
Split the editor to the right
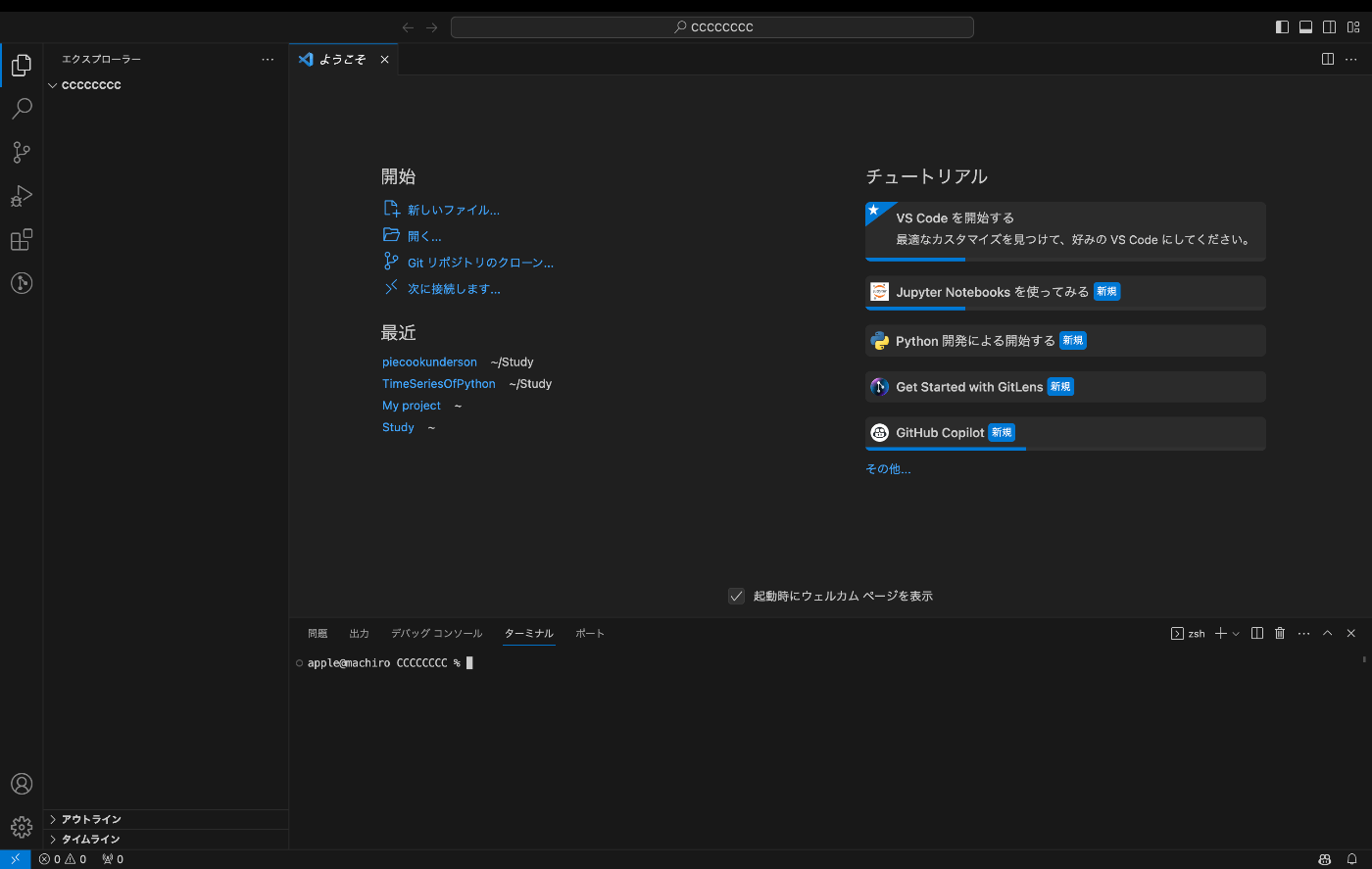(1328, 59)
